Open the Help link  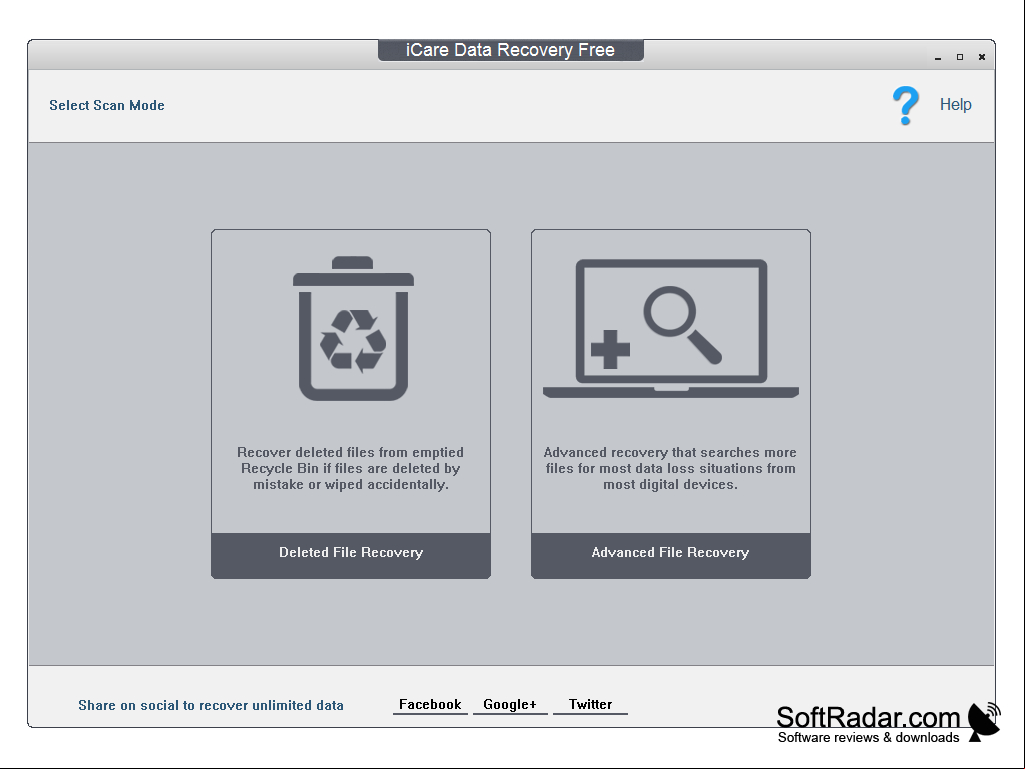(955, 105)
